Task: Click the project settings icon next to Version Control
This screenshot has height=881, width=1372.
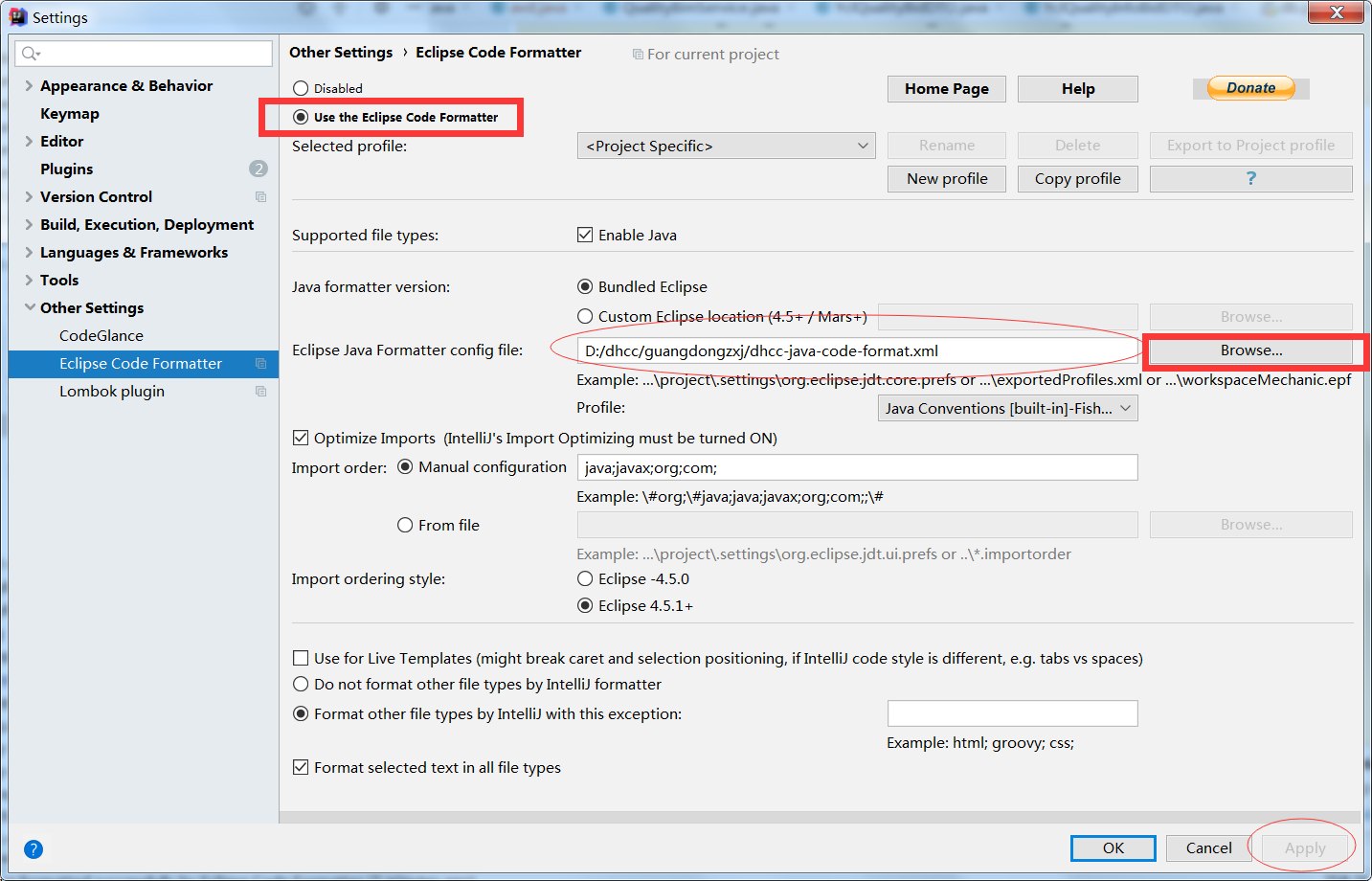Action: tap(260, 196)
